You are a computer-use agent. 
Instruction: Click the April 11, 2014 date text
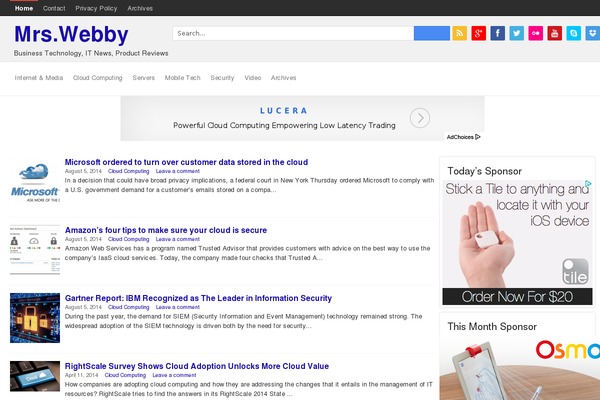[82, 375]
